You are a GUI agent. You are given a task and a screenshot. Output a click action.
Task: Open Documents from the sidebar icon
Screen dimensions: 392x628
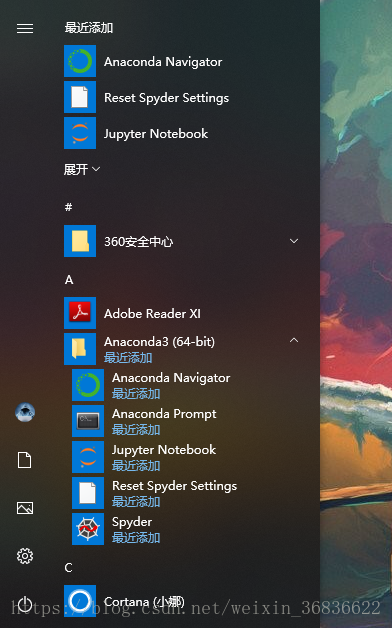pos(24,460)
